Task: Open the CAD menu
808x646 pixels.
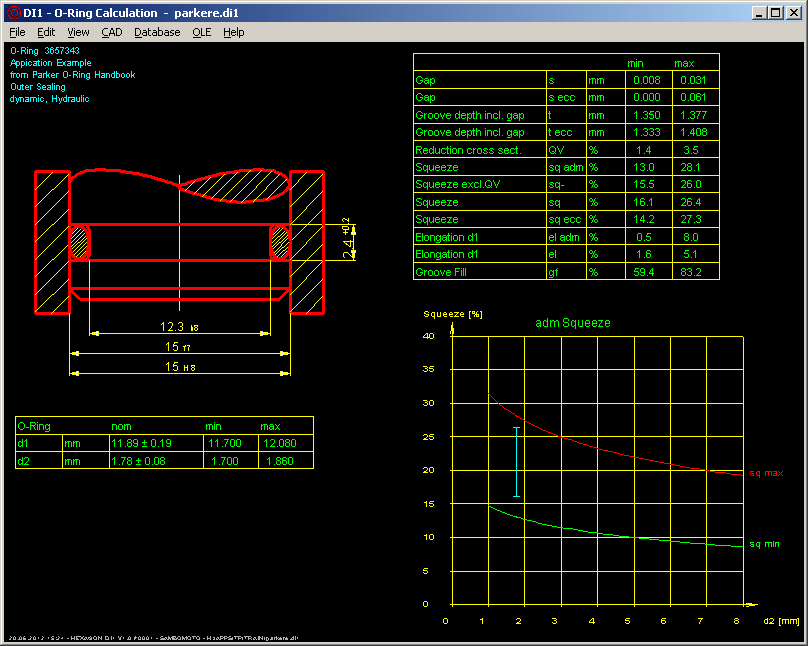Action: (111, 32)
